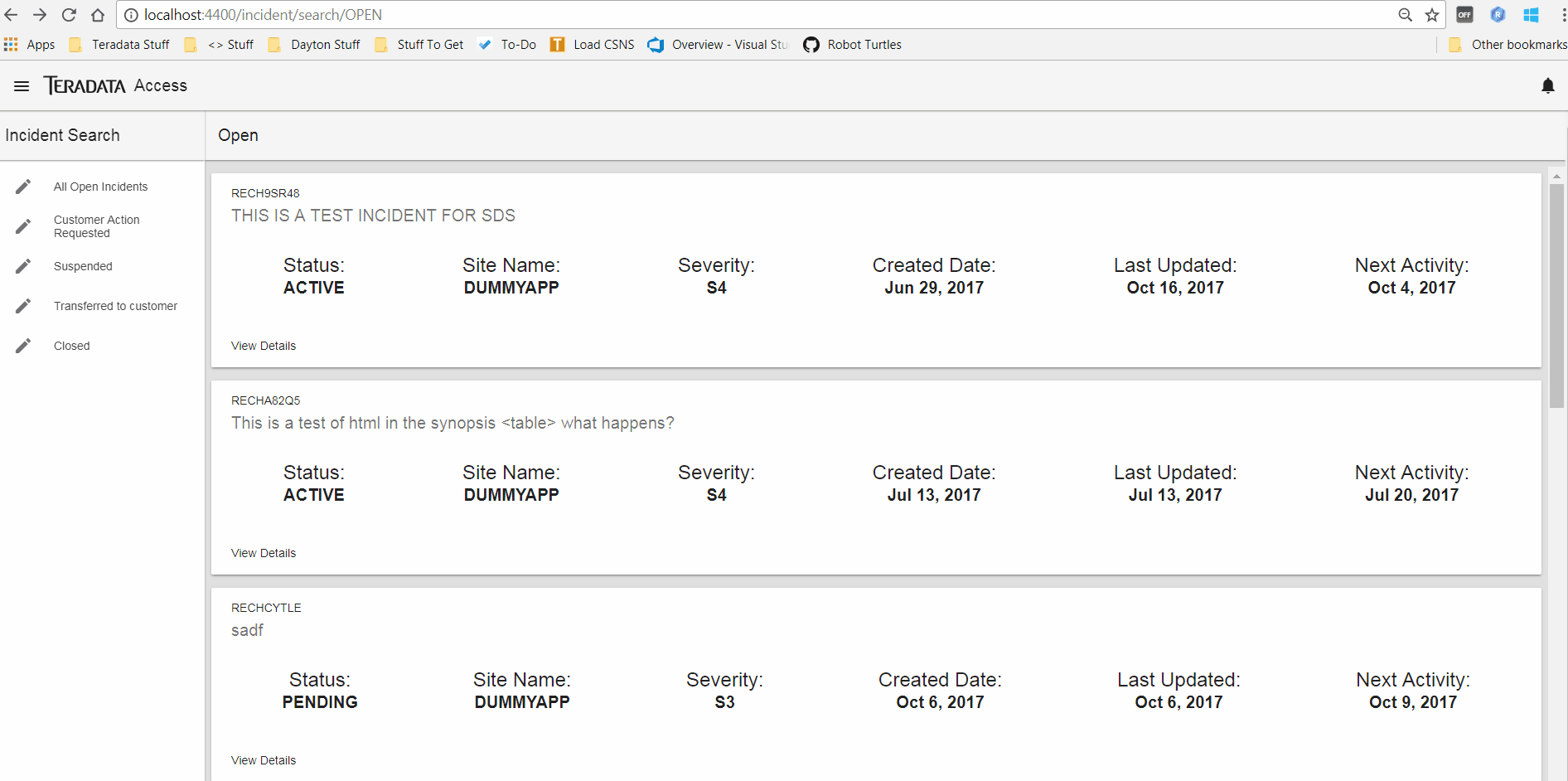This screenshot has height=781, width=1568.
Task: Select Transferred to customer filter
Action: 115,306
